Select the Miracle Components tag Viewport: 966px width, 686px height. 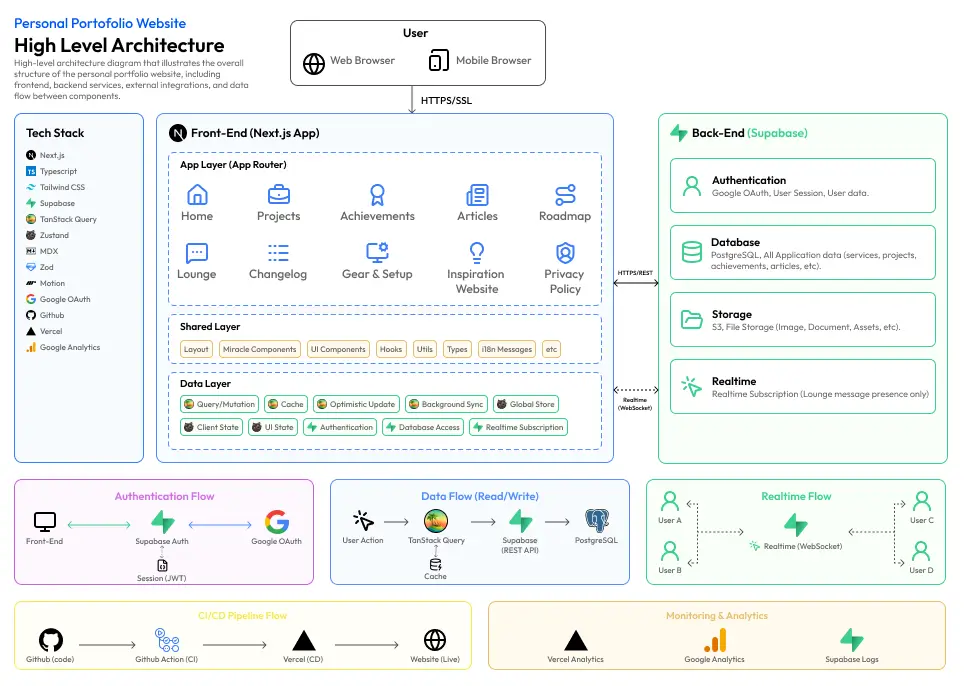click(x=260, y=349)
